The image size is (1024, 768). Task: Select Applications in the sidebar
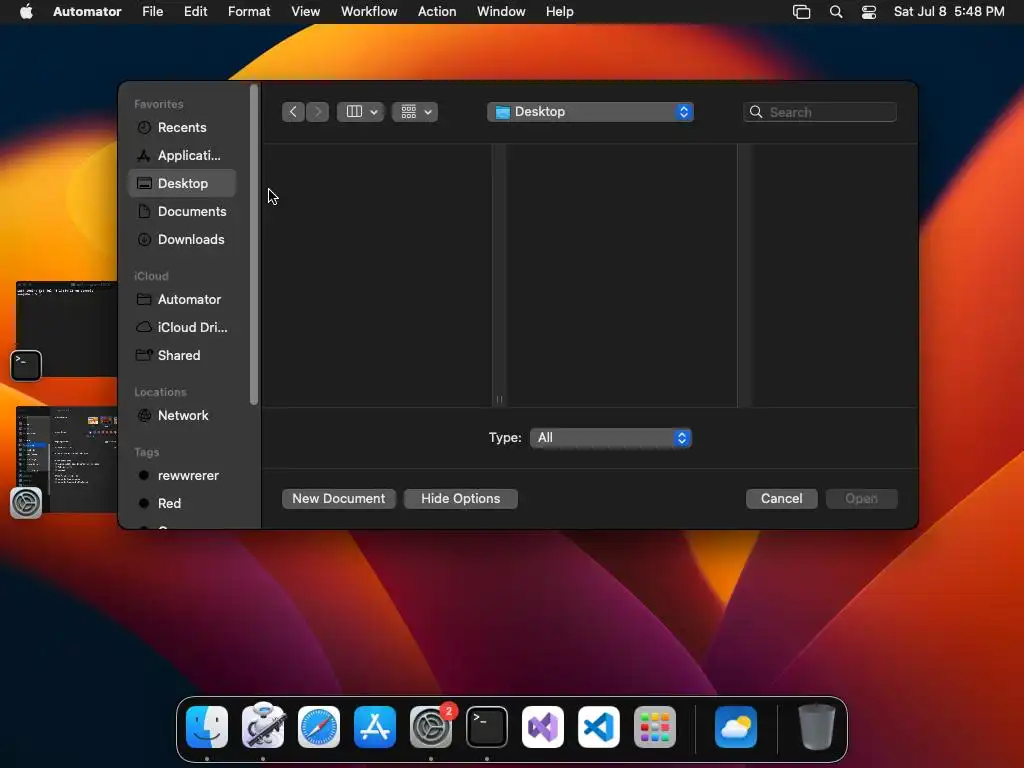[182, 155]
